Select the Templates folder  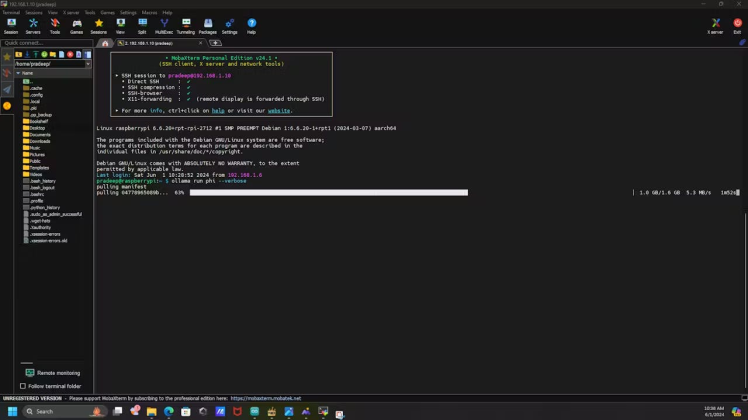(39, 168)
